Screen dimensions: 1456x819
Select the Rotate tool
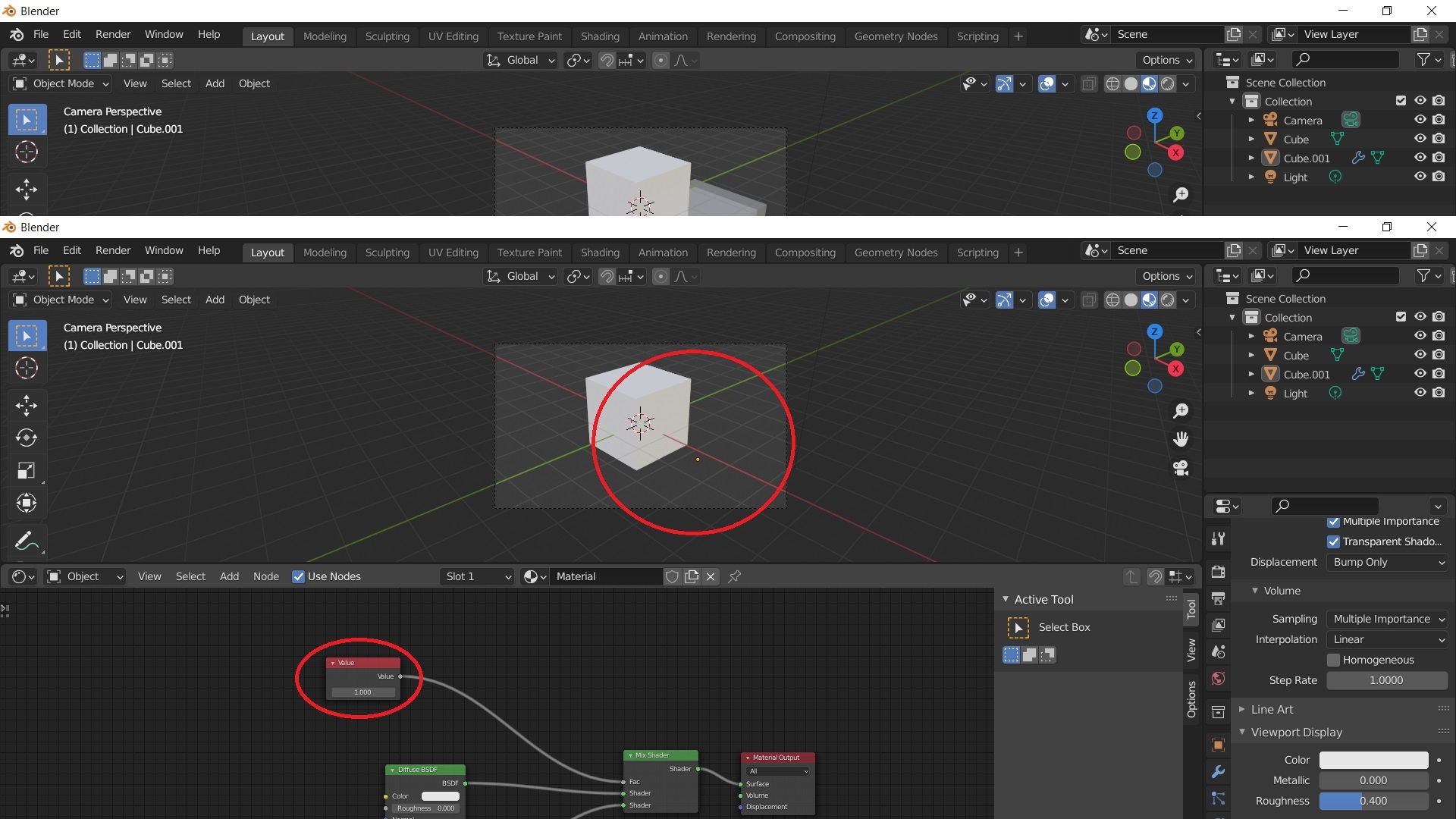27,438
